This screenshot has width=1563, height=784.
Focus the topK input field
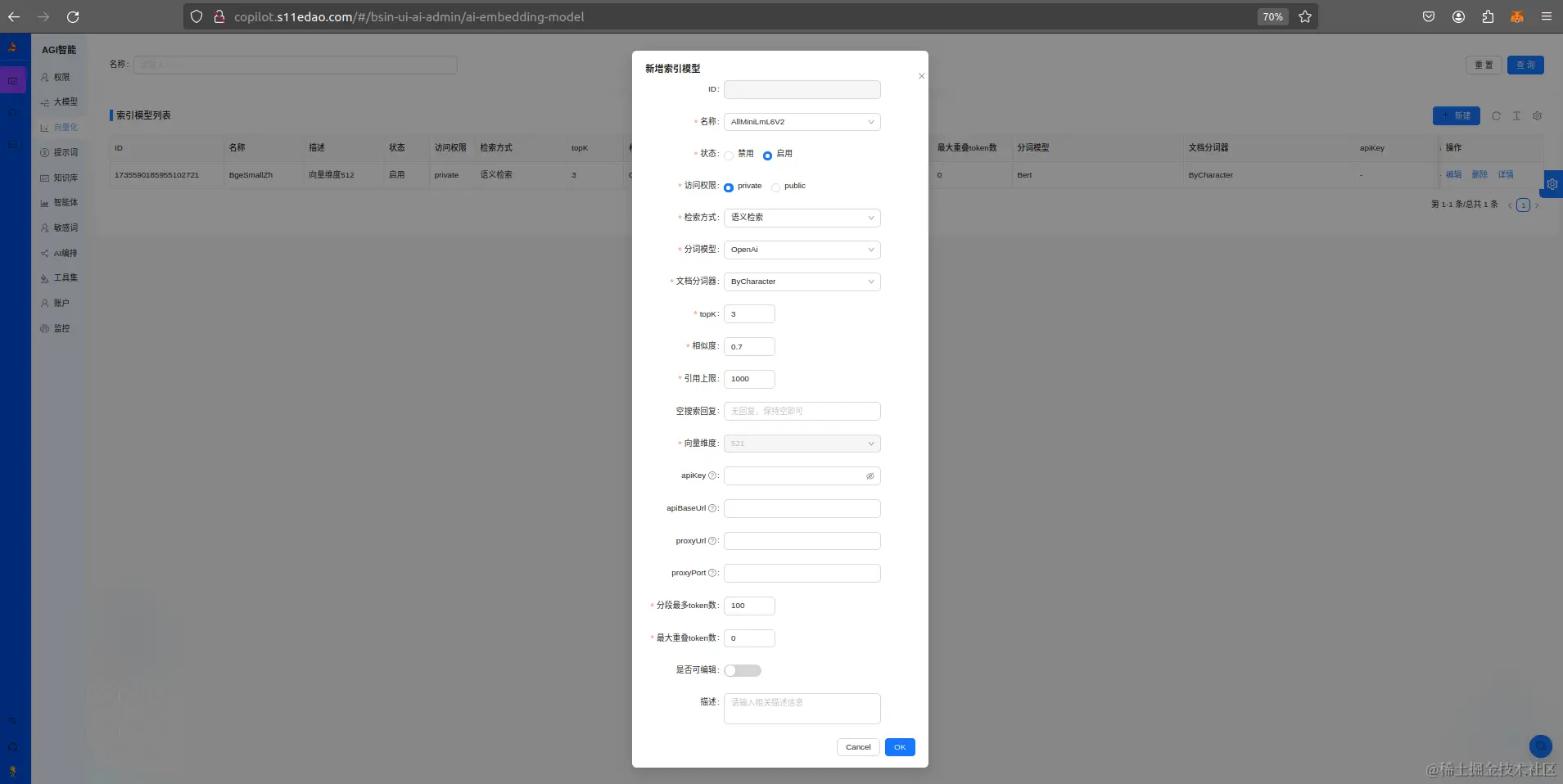(749, 314)
